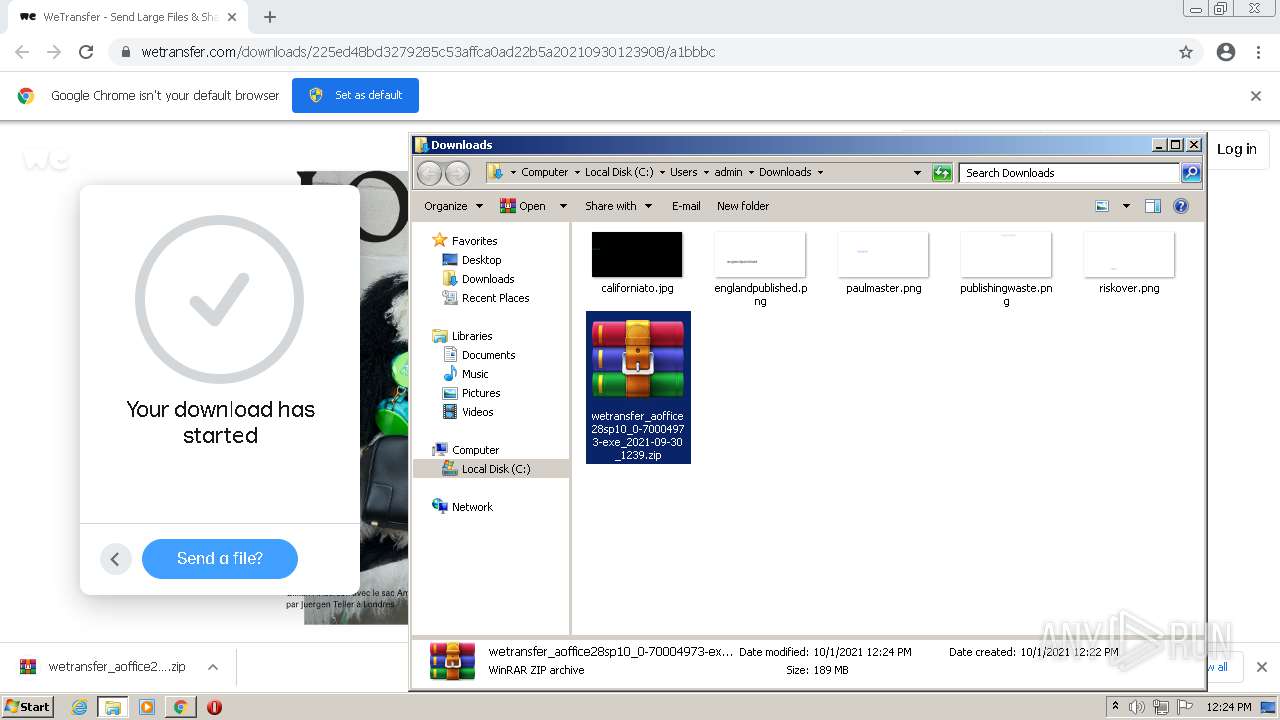Click the downloaded wetransfer zip in Chrome shelf
1280x720 pixels.
(103, 667)
